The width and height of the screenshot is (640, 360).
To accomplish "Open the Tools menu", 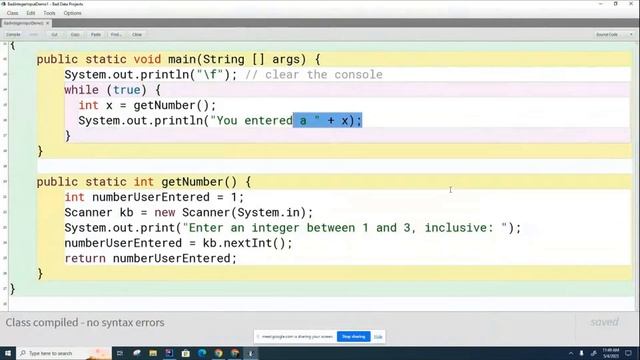I will tap(49, 13).
